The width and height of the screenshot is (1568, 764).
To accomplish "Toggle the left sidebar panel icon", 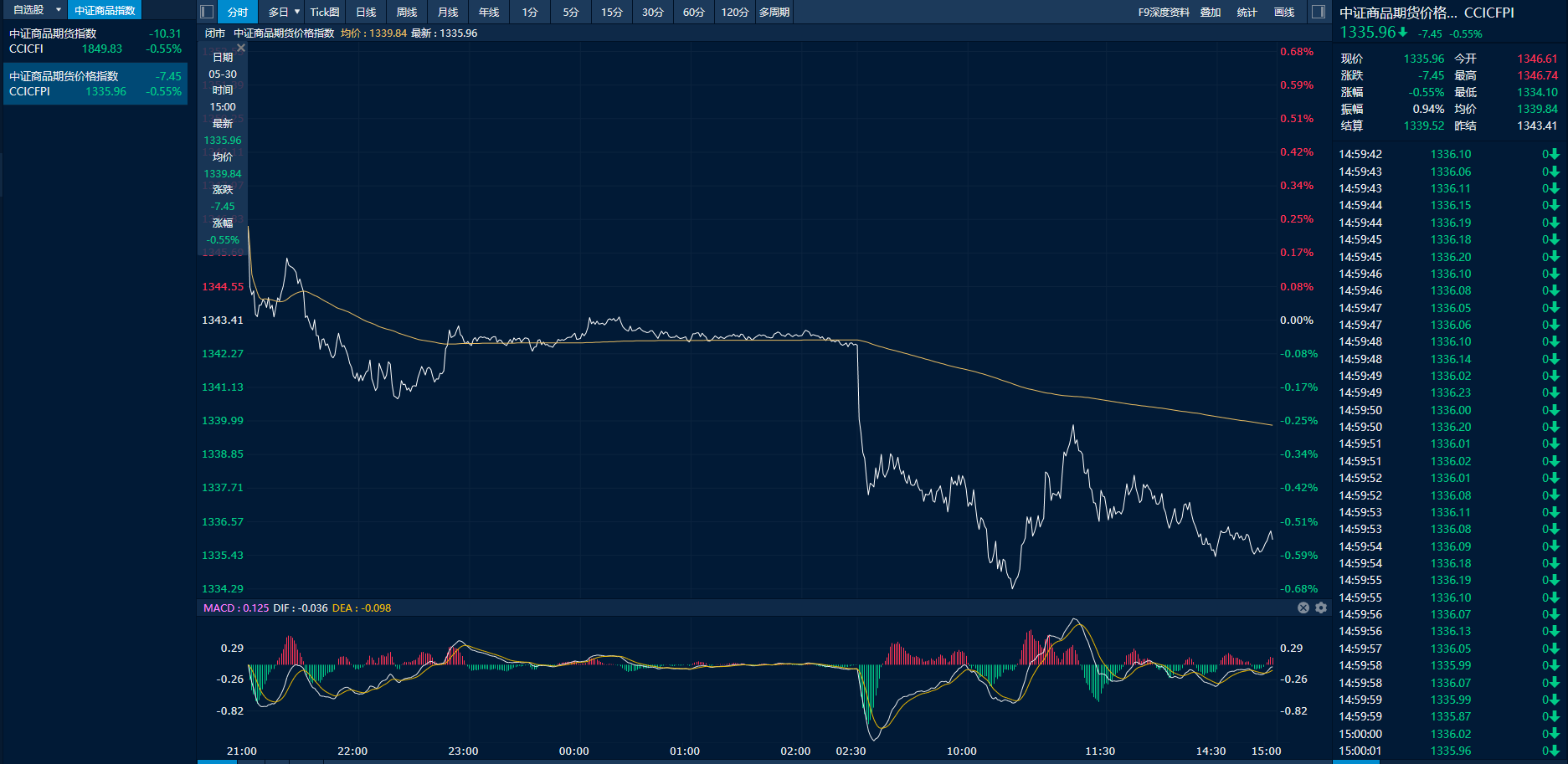I will point(207,12).
